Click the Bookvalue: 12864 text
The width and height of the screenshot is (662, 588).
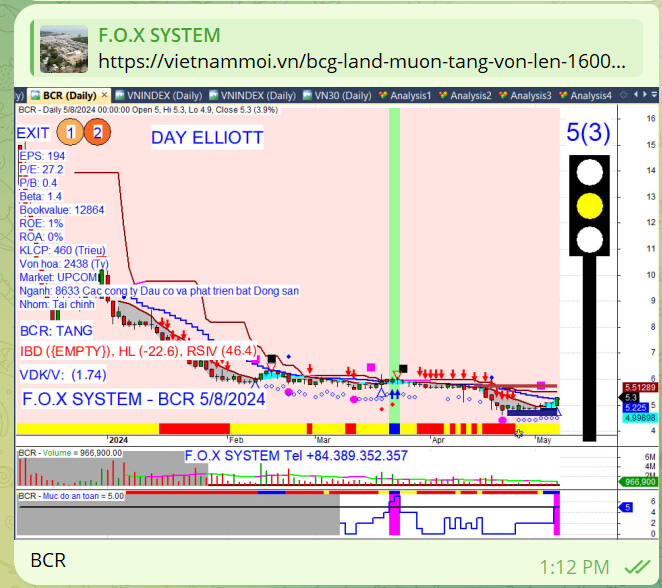coord(62,210)
